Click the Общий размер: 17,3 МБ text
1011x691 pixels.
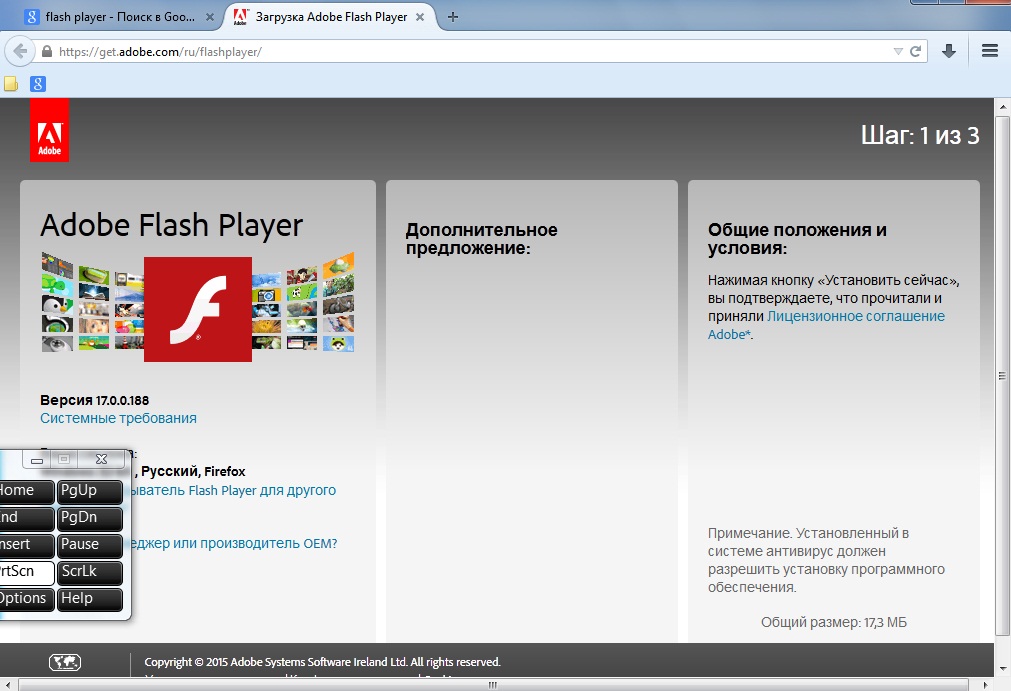tap(834, 623)
